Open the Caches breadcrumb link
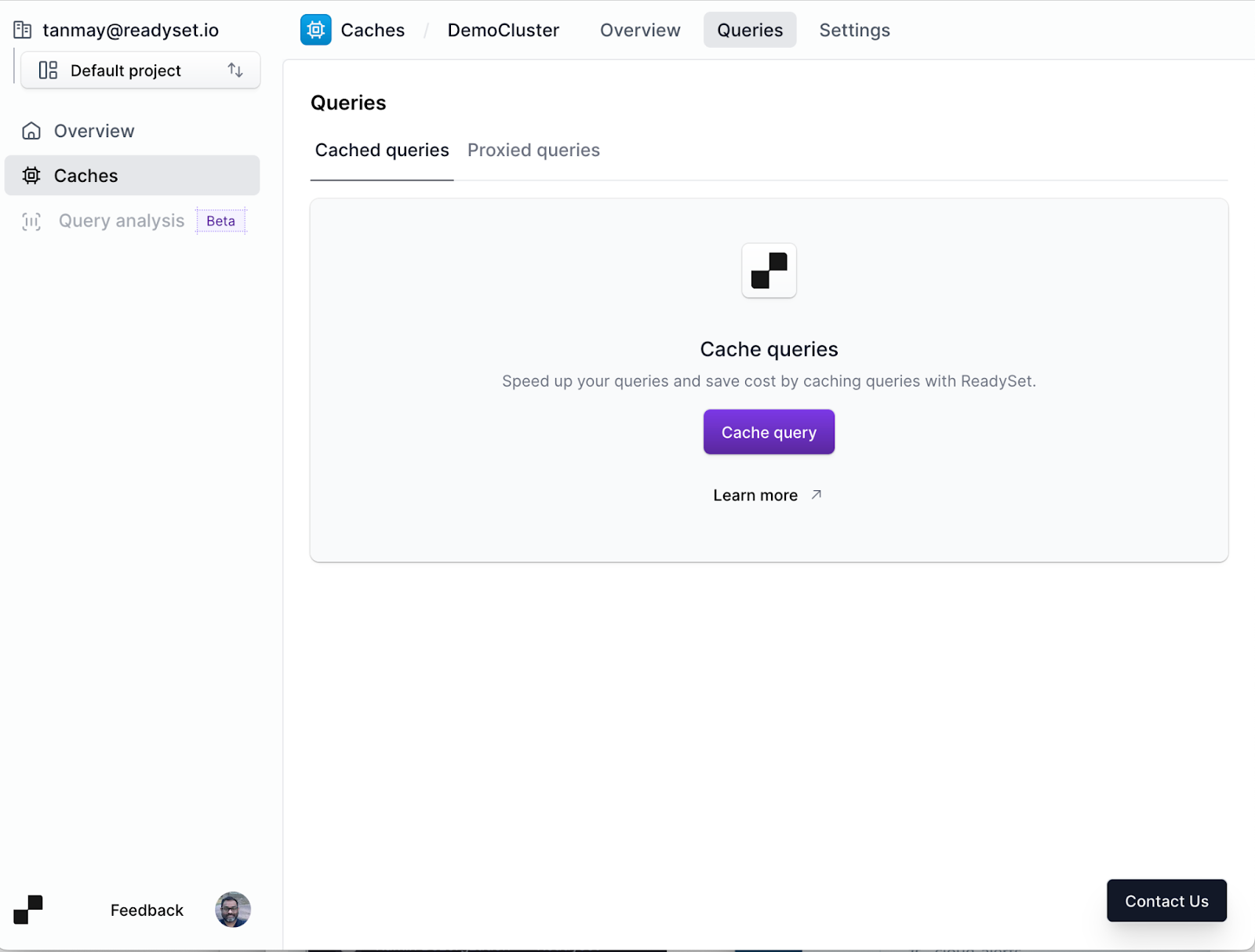Viewport: 1255px width, 952px height. click(373, 31)
